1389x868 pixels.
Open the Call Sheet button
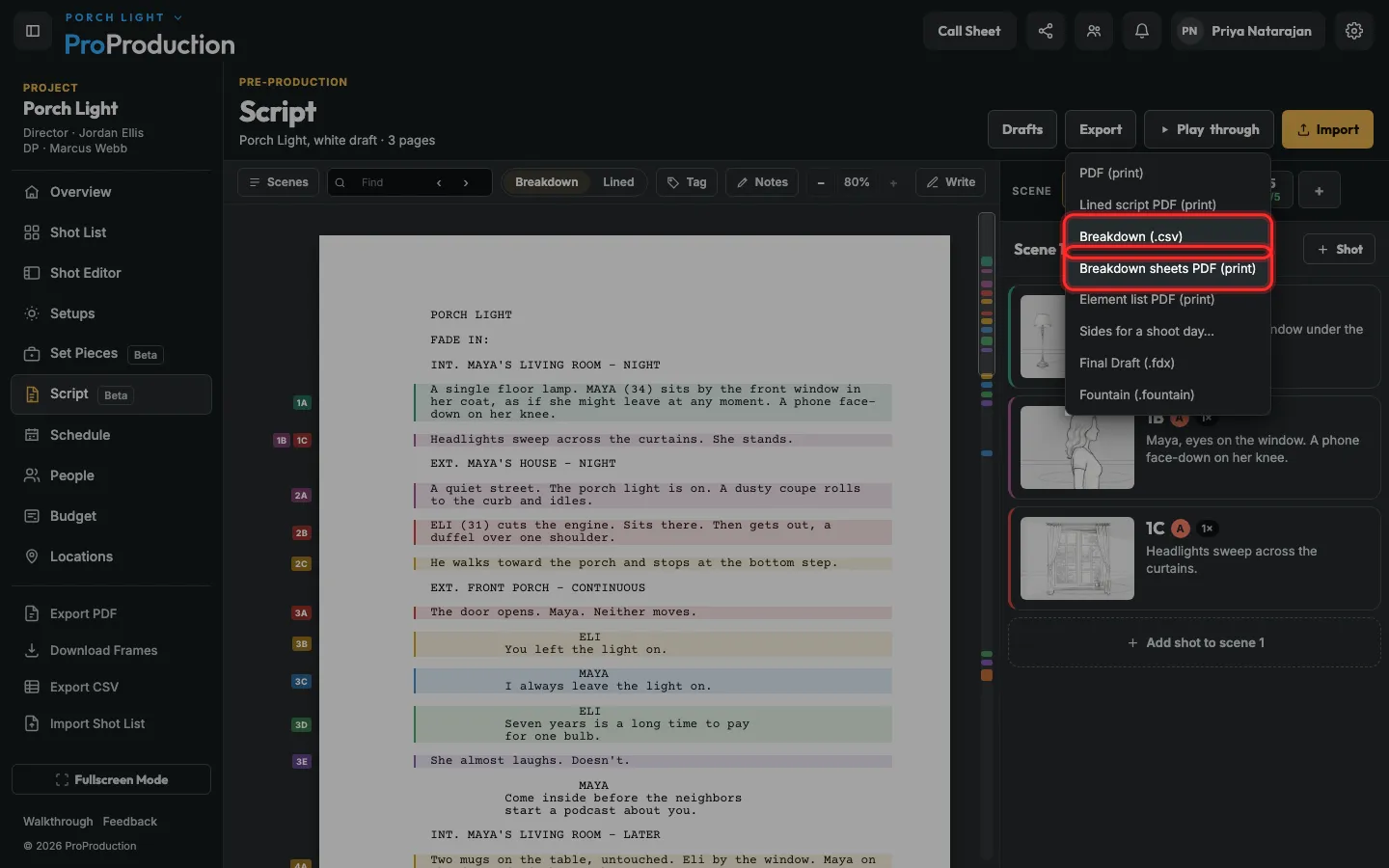pyautogui.click(x=969, y=31)
